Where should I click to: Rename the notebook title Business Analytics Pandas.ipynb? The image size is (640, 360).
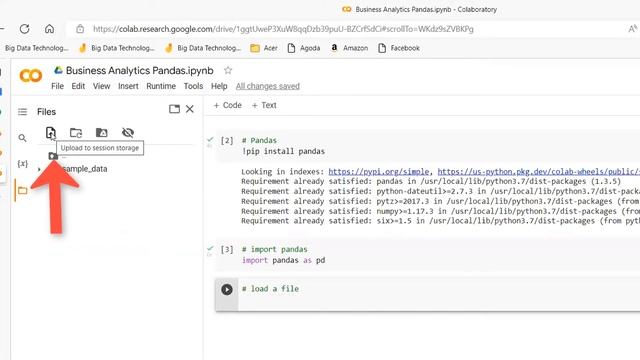point(140,71)
